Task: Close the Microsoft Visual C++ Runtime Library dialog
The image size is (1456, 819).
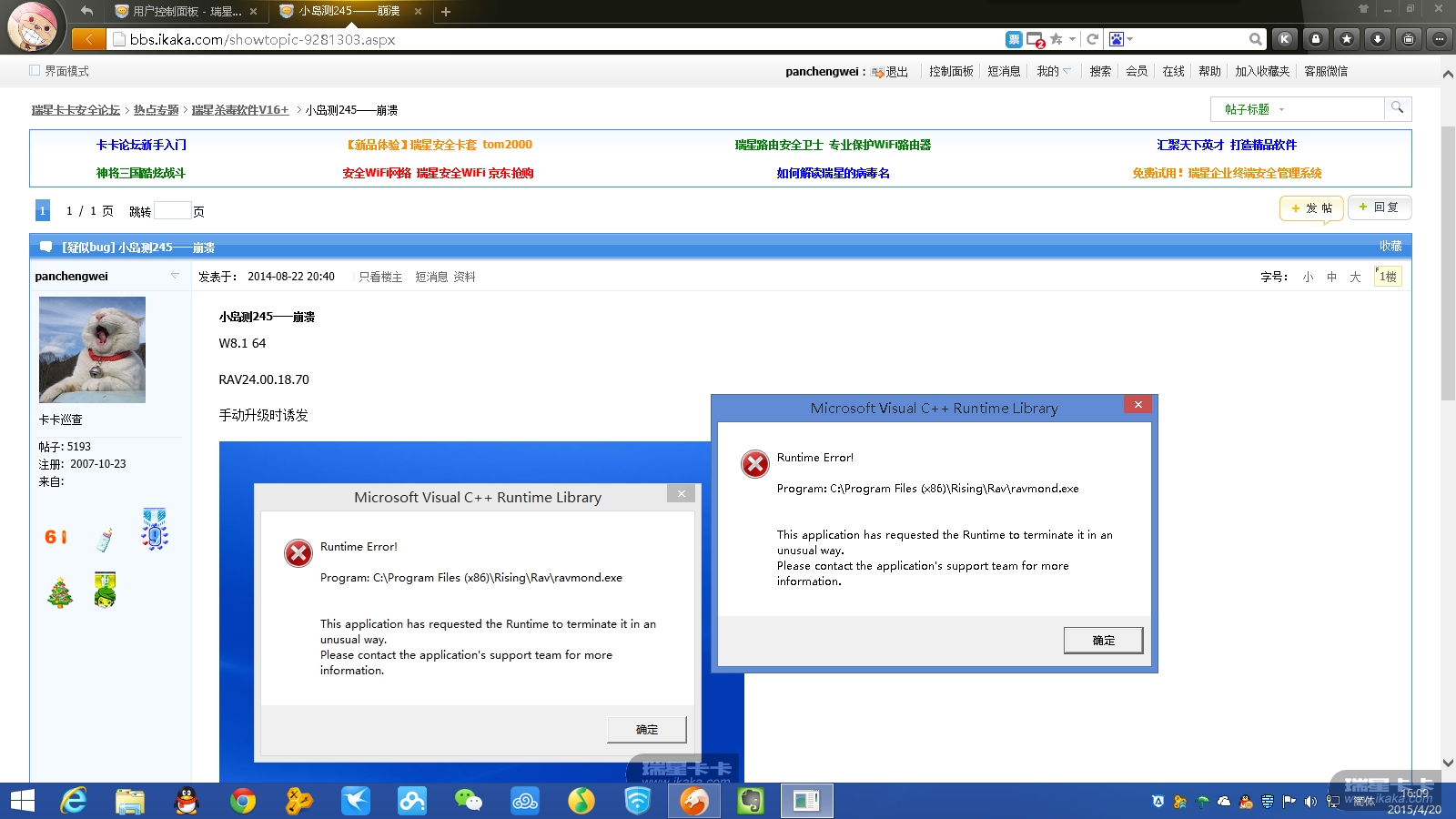Action: (1137, 404)
